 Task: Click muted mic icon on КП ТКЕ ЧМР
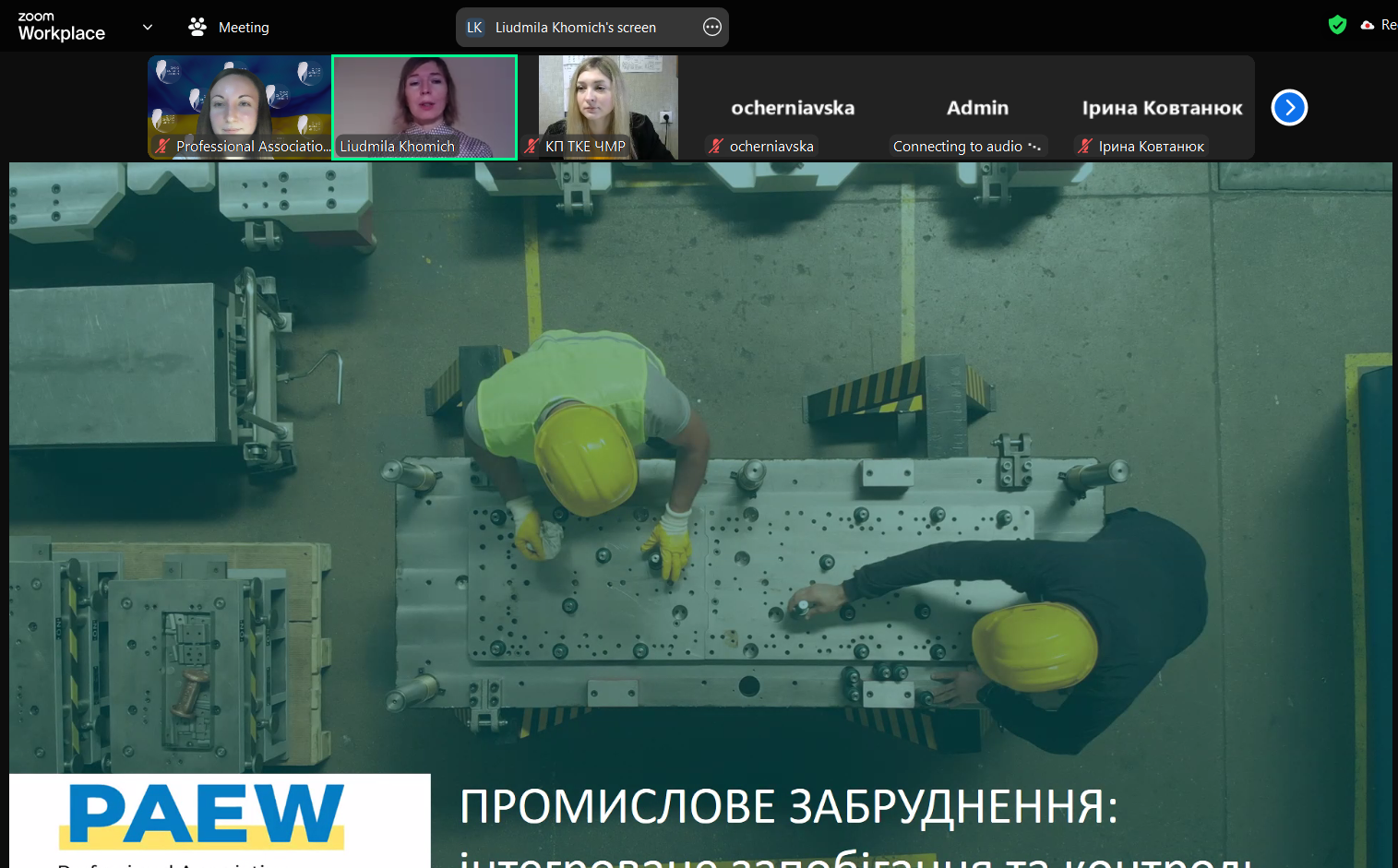(x=532, y=146)
